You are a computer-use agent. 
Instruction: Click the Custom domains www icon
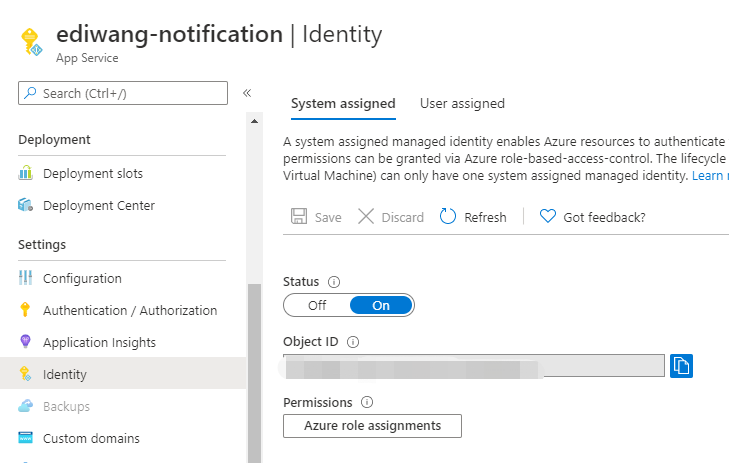tap(26, 438)
